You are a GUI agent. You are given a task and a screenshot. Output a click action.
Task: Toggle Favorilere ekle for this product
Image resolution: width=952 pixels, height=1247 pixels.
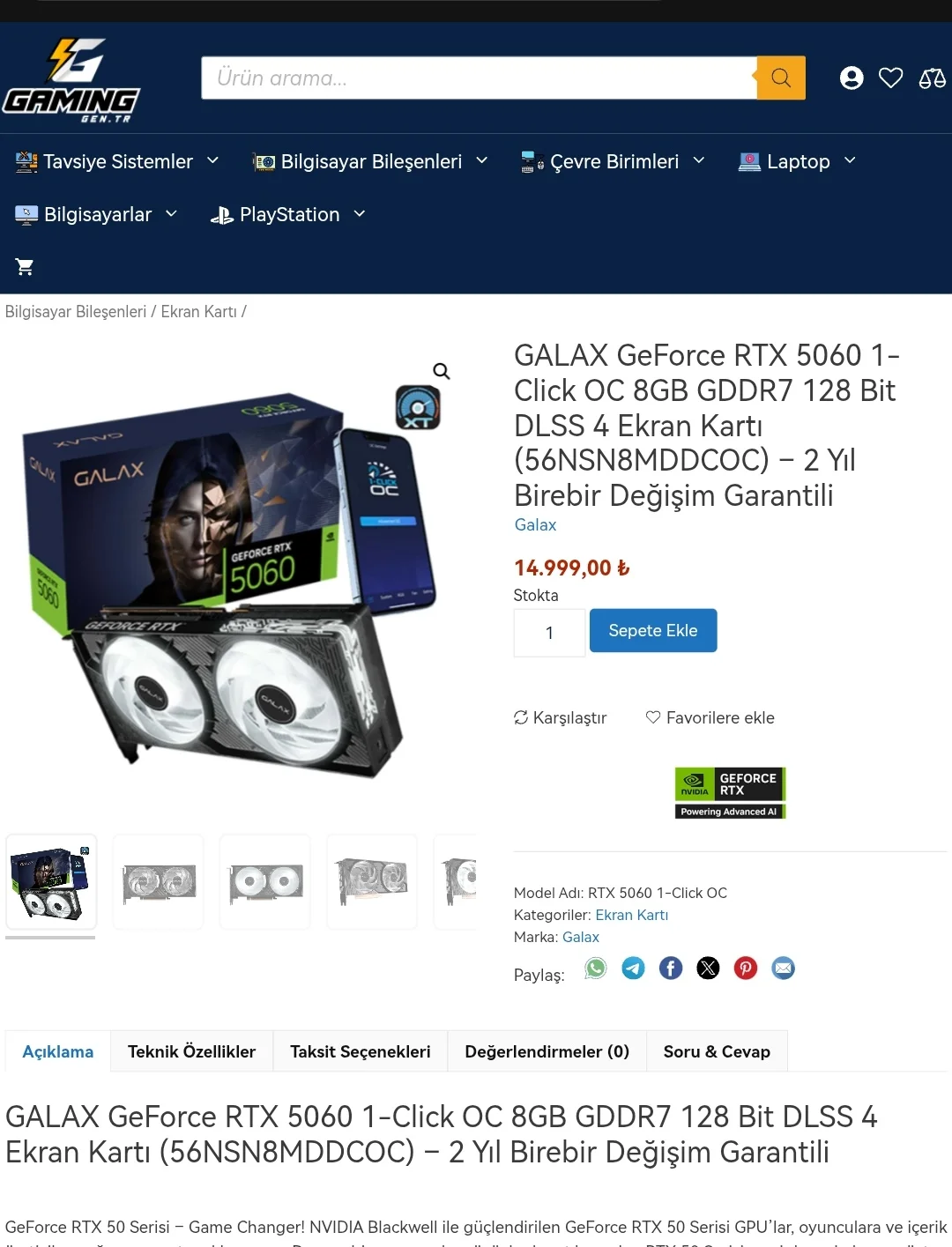point(710,718)
